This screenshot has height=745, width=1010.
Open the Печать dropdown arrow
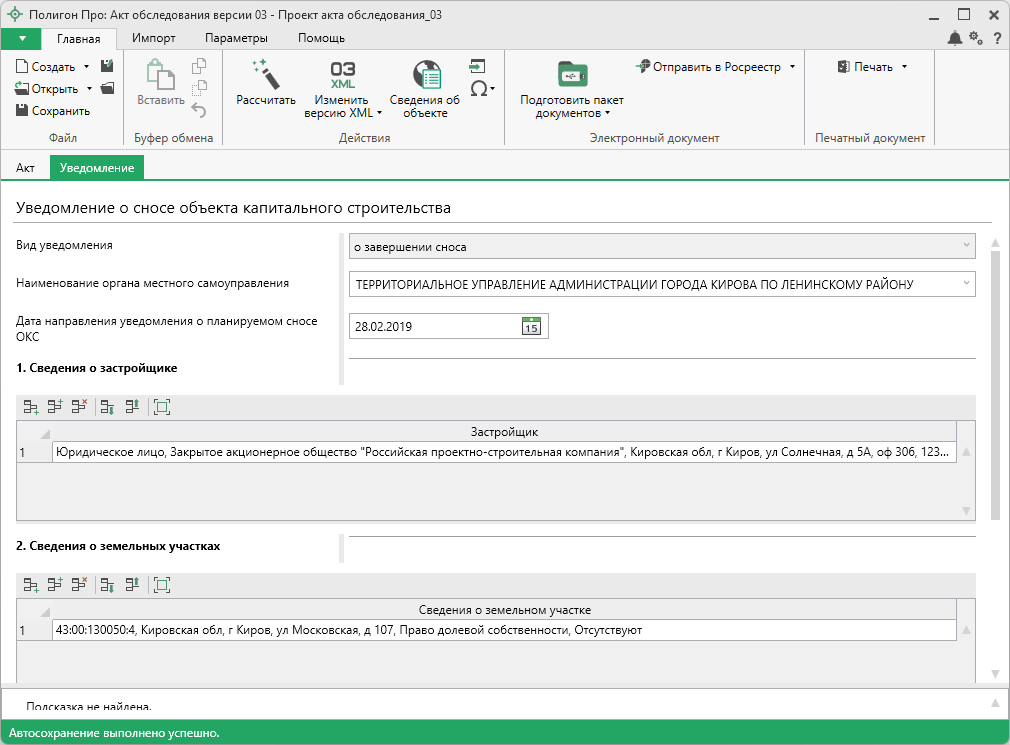[x=904, y=67]
